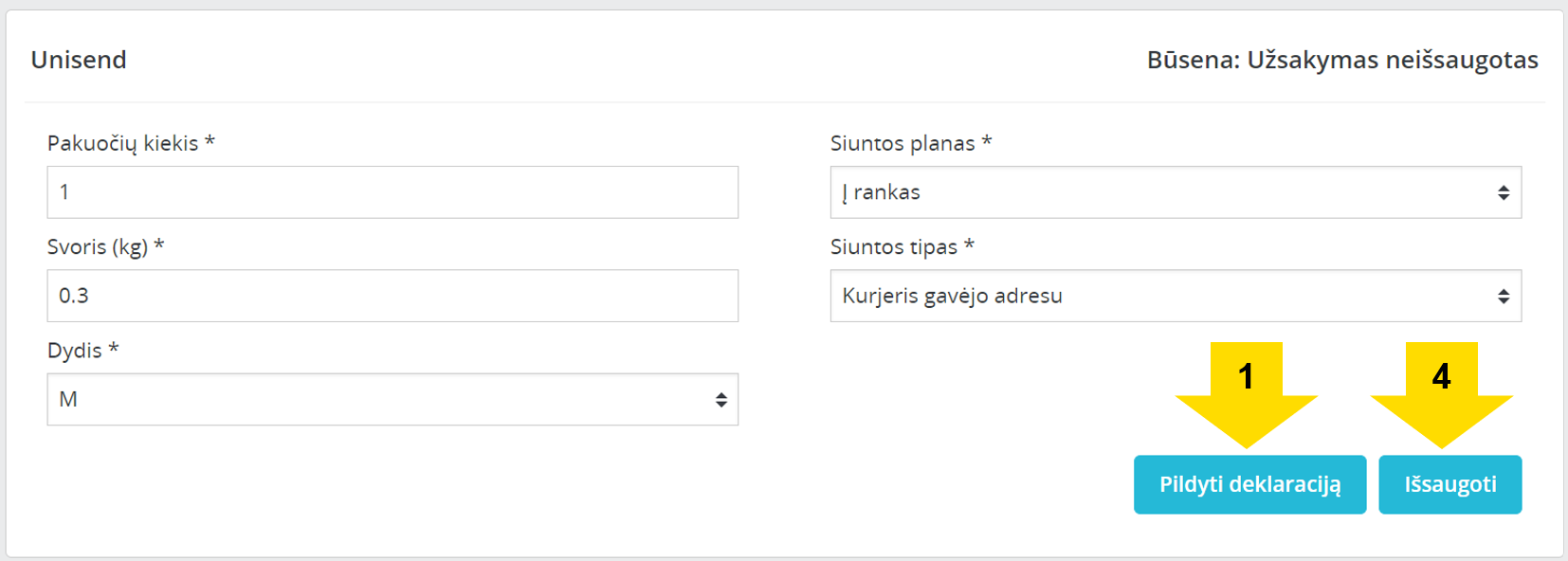Expand the Siuntos planas dropdown
This screenshot has height=561, width=1568.
(x=1176, y=192)
